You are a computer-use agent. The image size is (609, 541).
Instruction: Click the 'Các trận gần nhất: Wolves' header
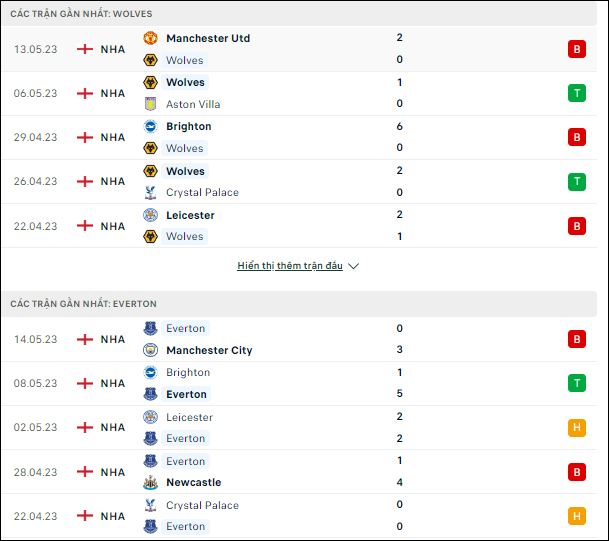[299, 14]
